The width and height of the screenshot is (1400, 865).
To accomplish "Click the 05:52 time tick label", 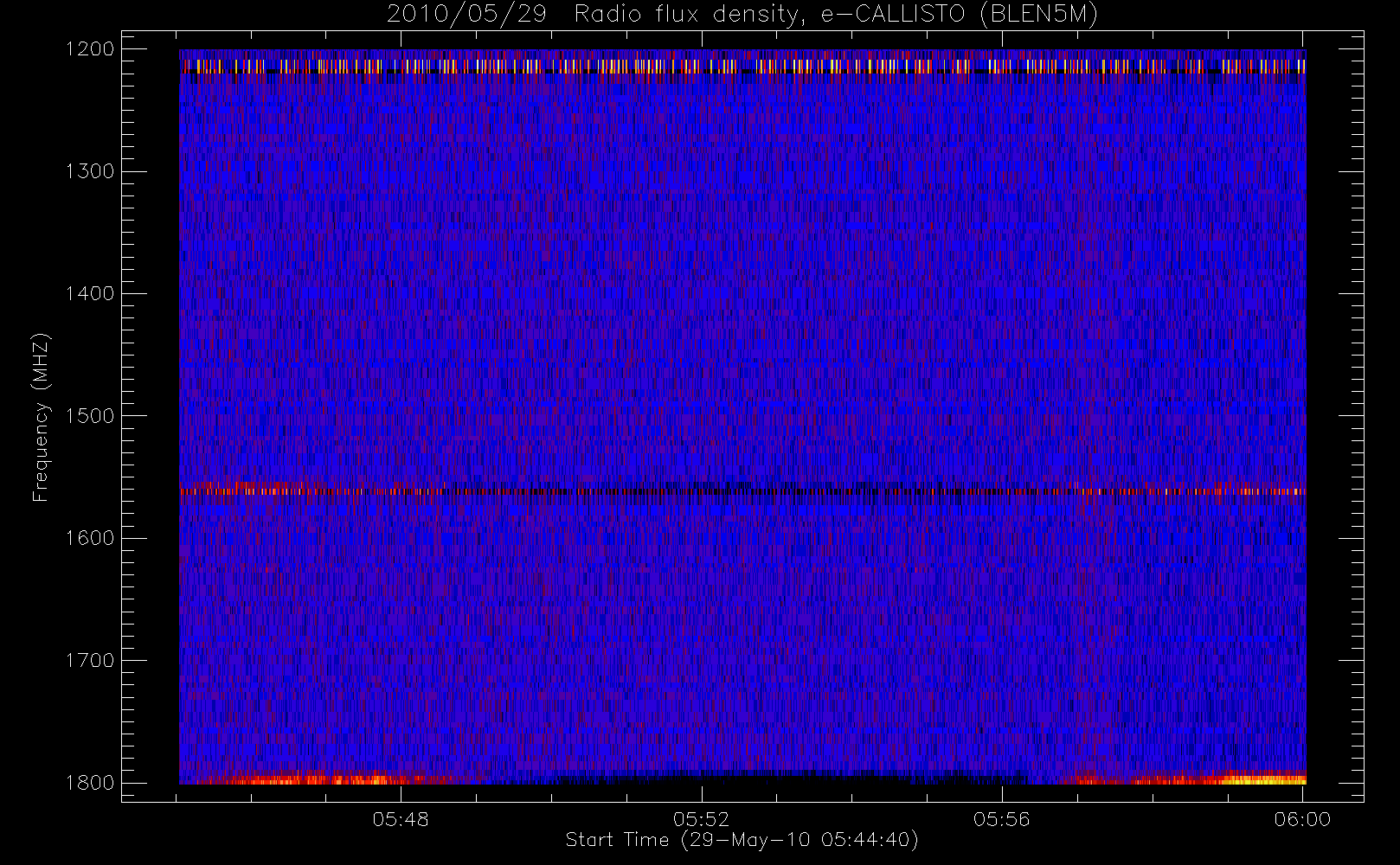I will tap(702, 819).
